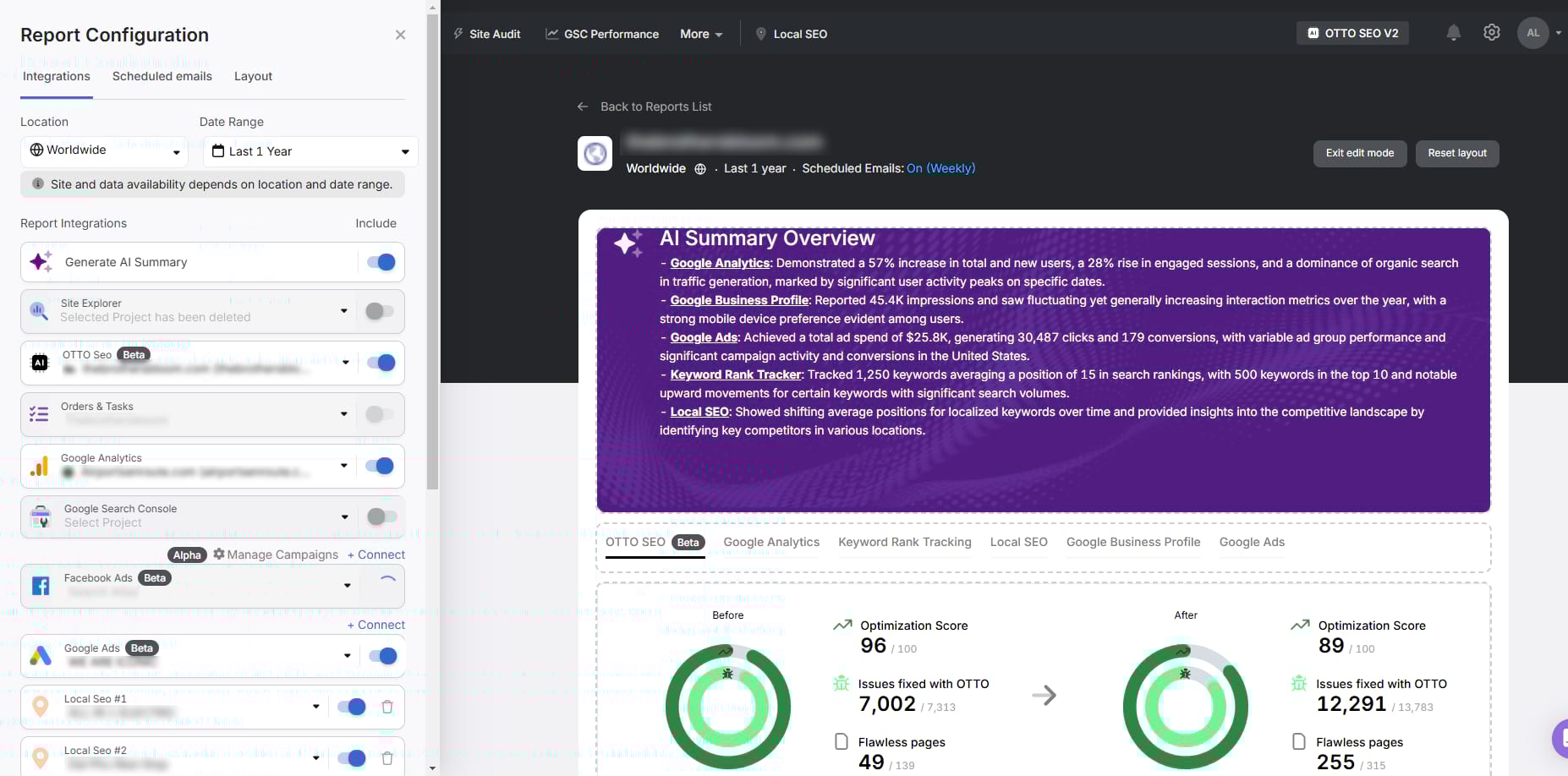Image resolution: width=1568 pixels, height=776 pixels.
Task: Open the settings gear icon
Action: (x=1491, y=33)
